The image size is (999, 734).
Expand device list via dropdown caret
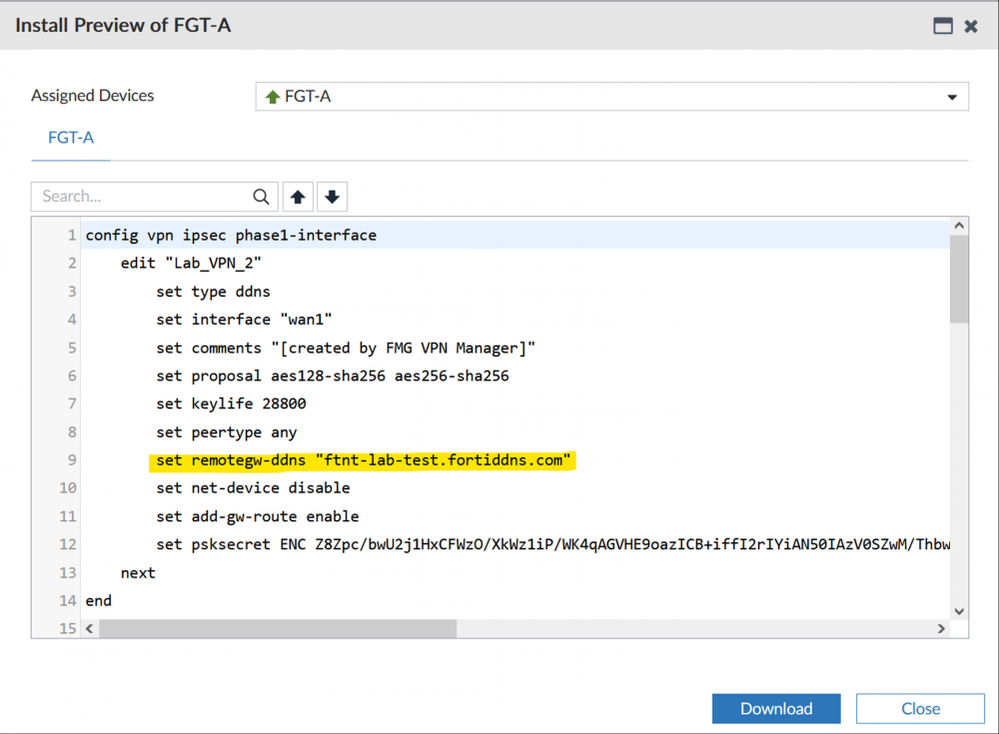pyautogui.click(x=952, y=97)
